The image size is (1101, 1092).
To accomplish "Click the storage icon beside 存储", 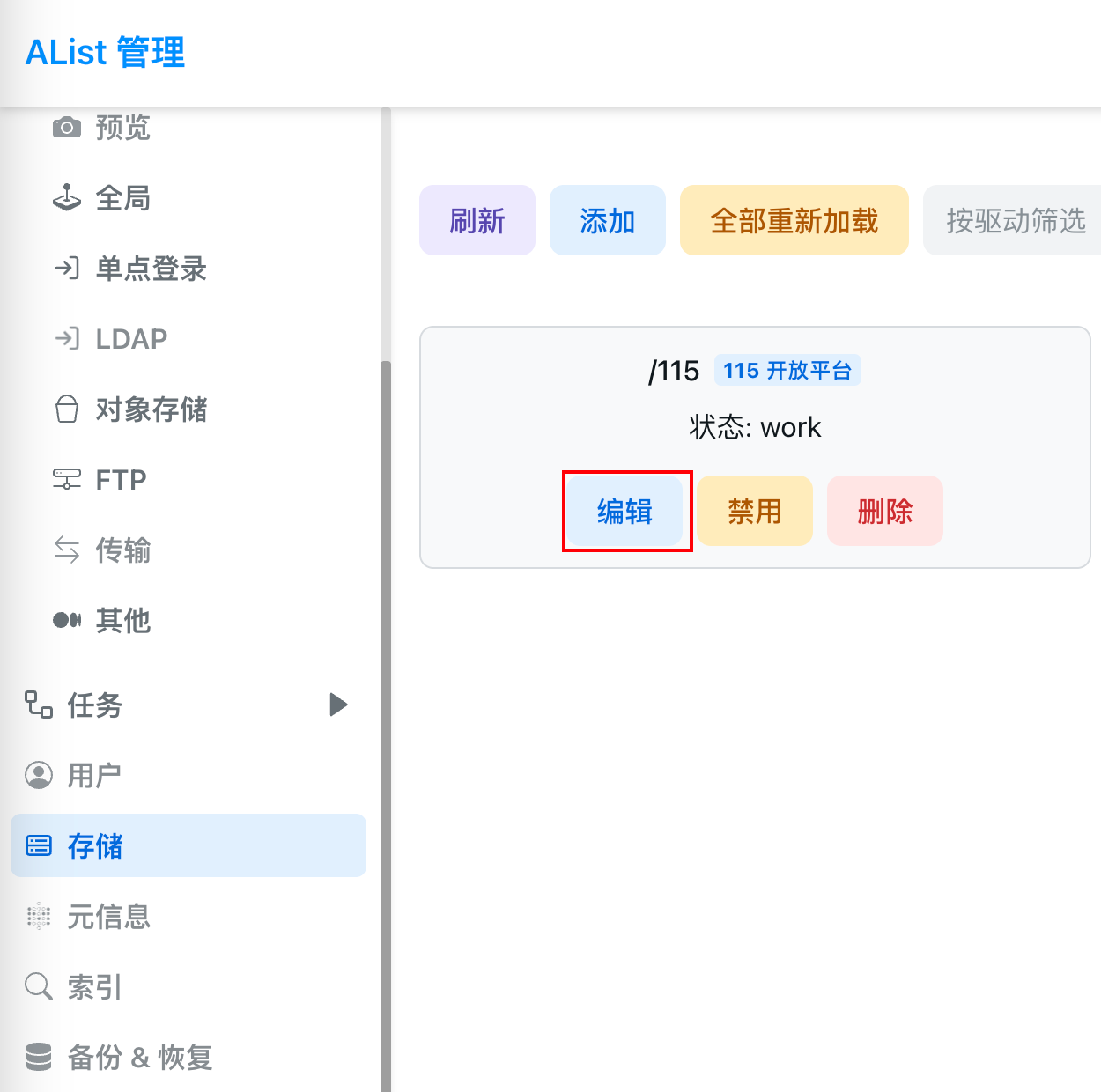I will pyautogui.click(x=39, y=845).
